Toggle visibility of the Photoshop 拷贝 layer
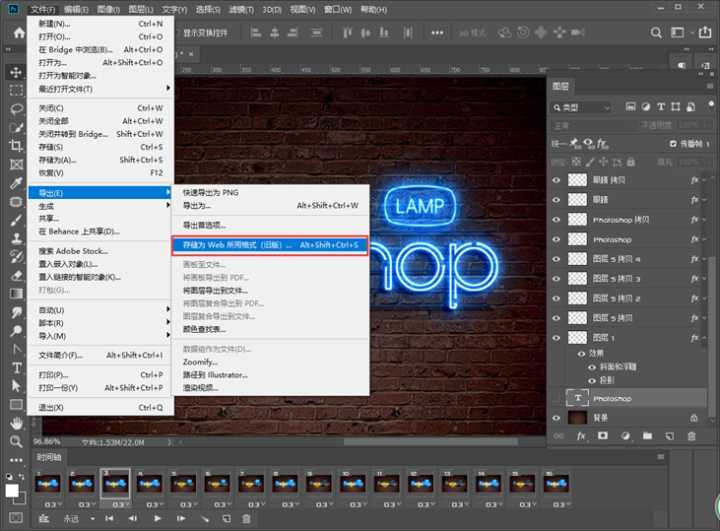The width and height of the screenshot is (720, 531). 557,220
